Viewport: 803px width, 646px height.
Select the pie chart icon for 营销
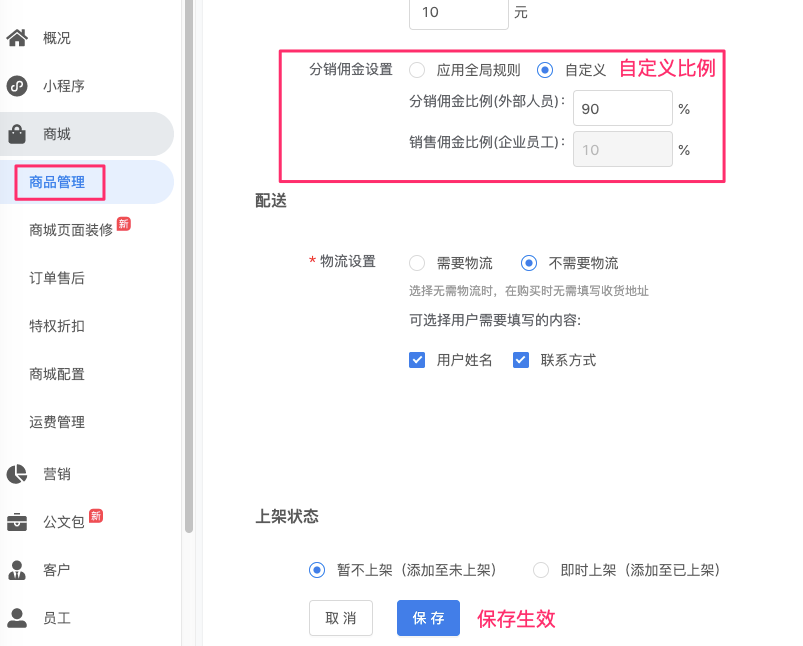click(17, 474)
